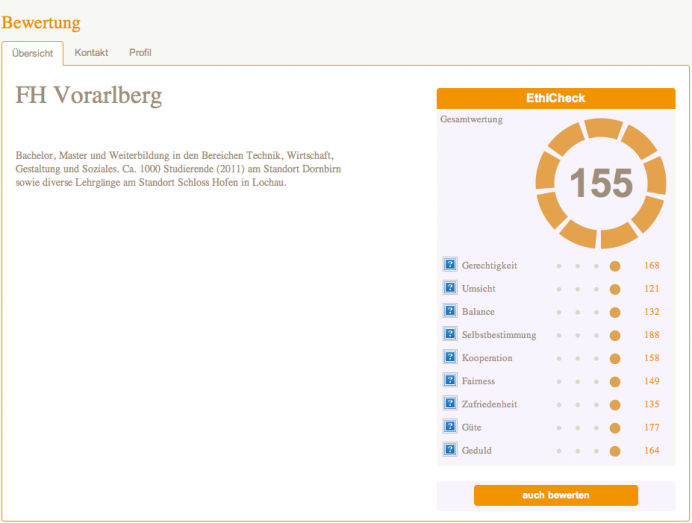The width and height of the screenshot is (692, 523).
Task: Click the Fairness score 149
Action: pyautogui.click(x=651, y=381)
